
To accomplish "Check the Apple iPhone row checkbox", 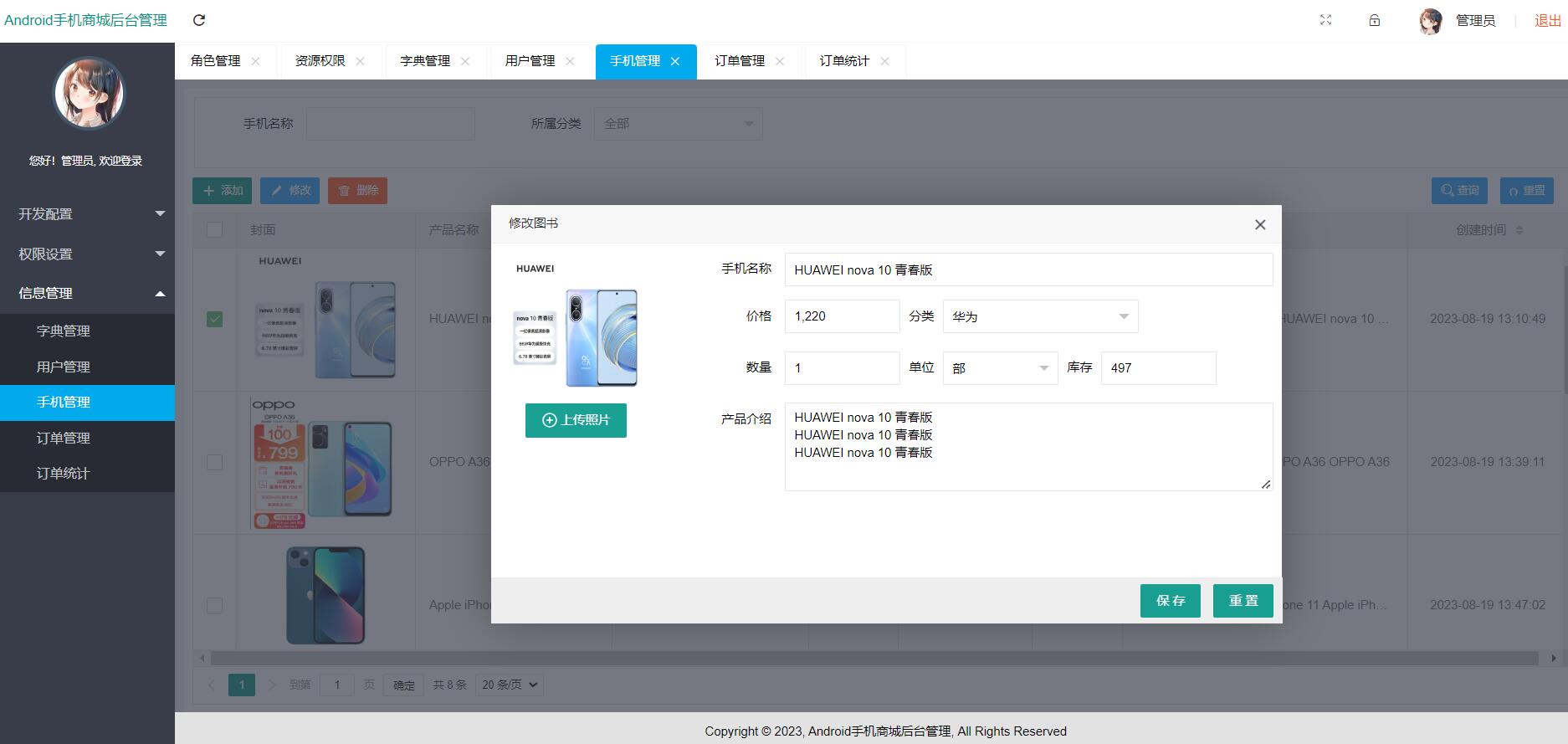I will 214,605.
